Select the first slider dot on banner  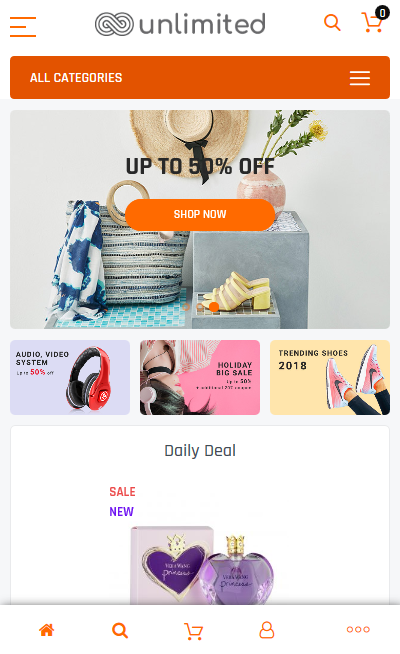[x=186, y=307]
